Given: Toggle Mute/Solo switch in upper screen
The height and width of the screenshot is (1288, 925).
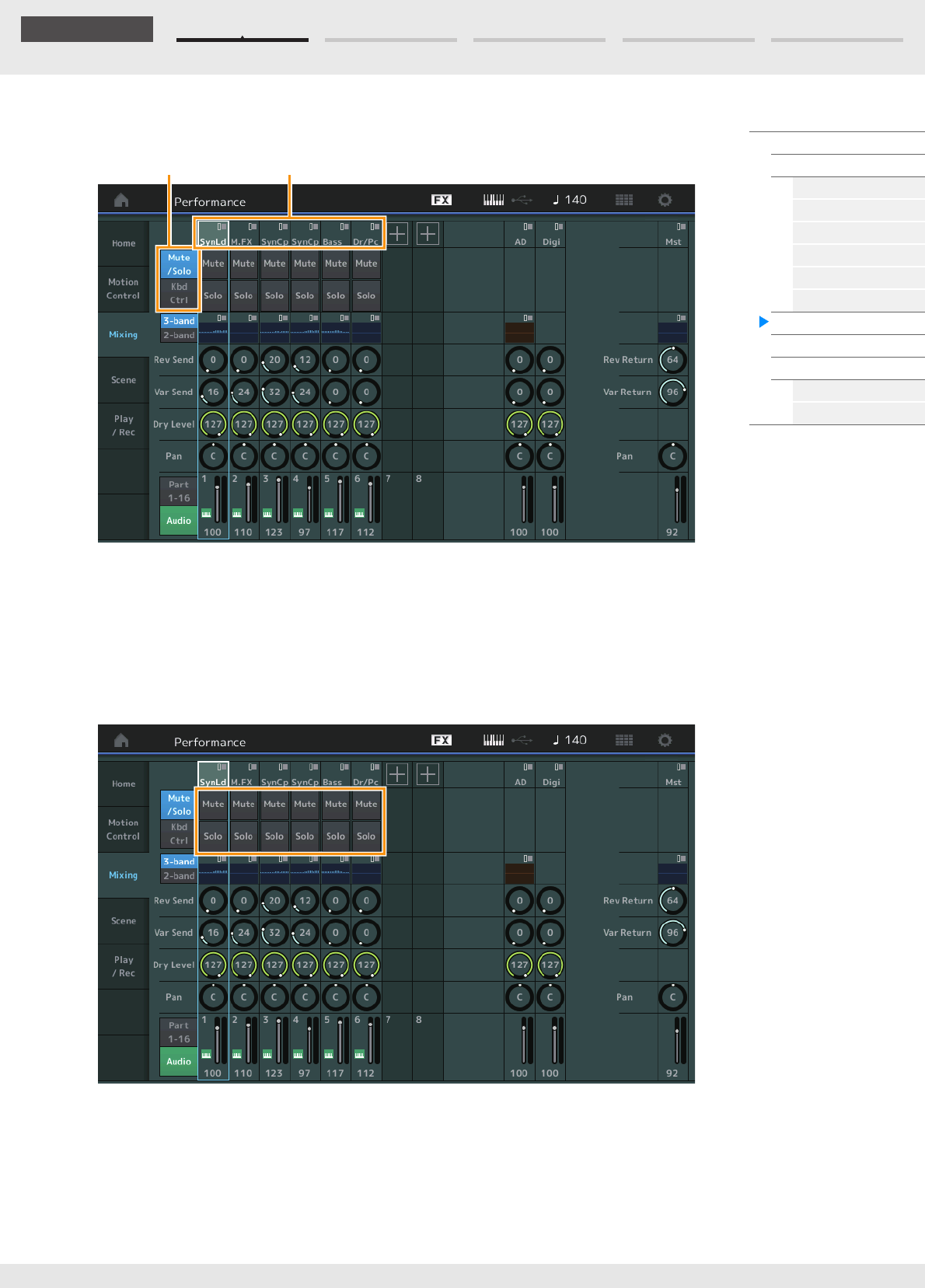Looking at the screenshot, I should point(179,264).
